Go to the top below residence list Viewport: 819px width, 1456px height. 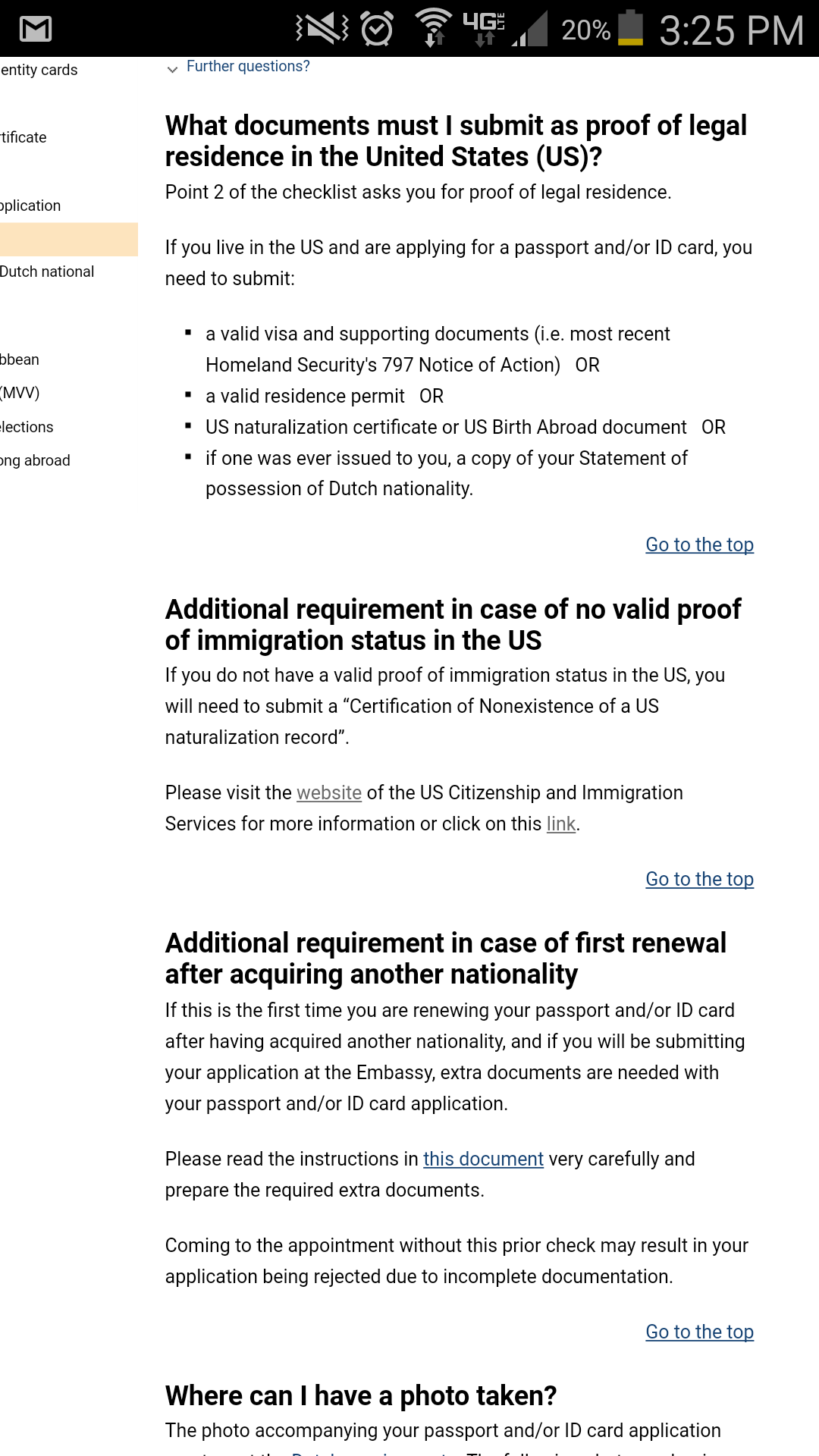(699, 544)
